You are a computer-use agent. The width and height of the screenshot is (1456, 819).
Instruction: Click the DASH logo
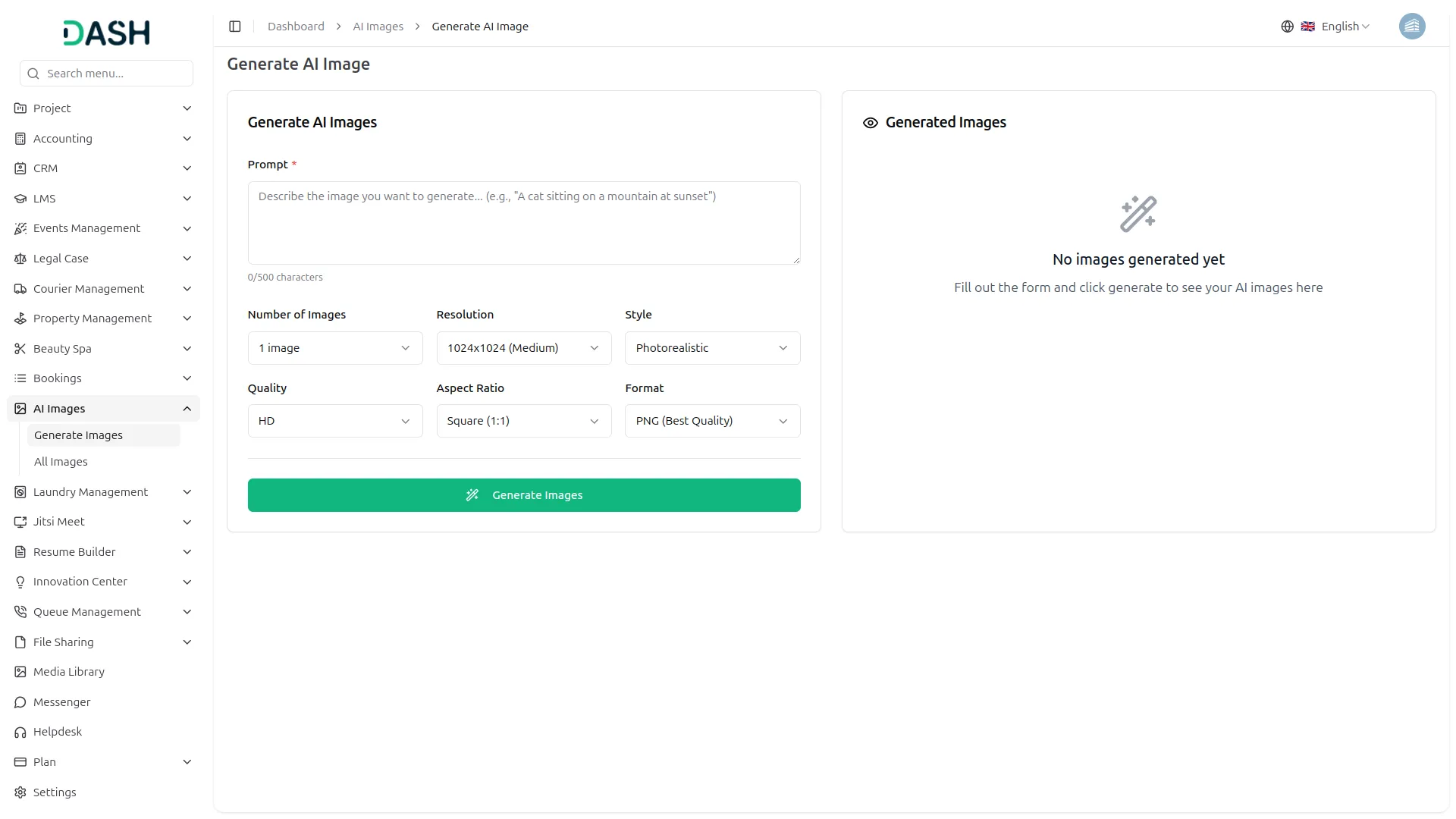(106, 33)
